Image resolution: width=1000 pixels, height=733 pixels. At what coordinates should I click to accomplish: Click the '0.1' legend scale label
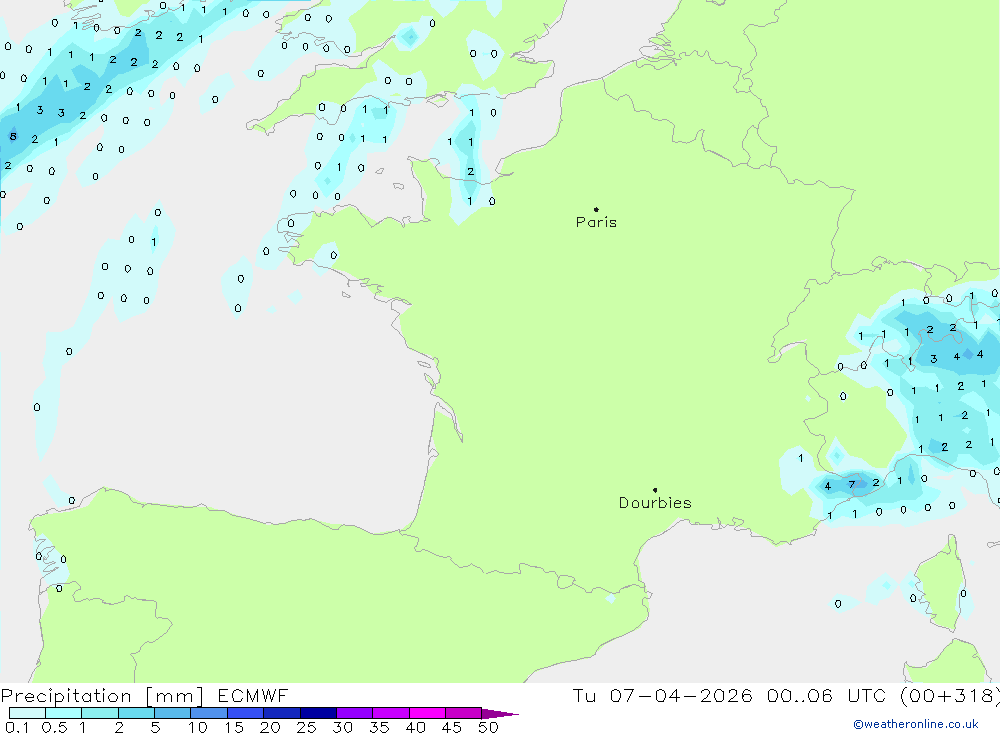(17, 727)
